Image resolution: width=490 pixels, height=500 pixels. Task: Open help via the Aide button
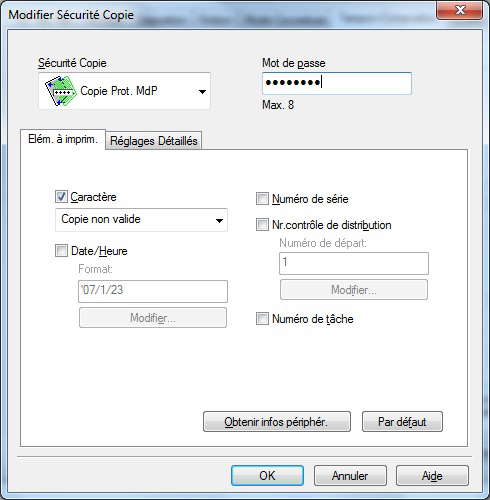coord(432,476)
